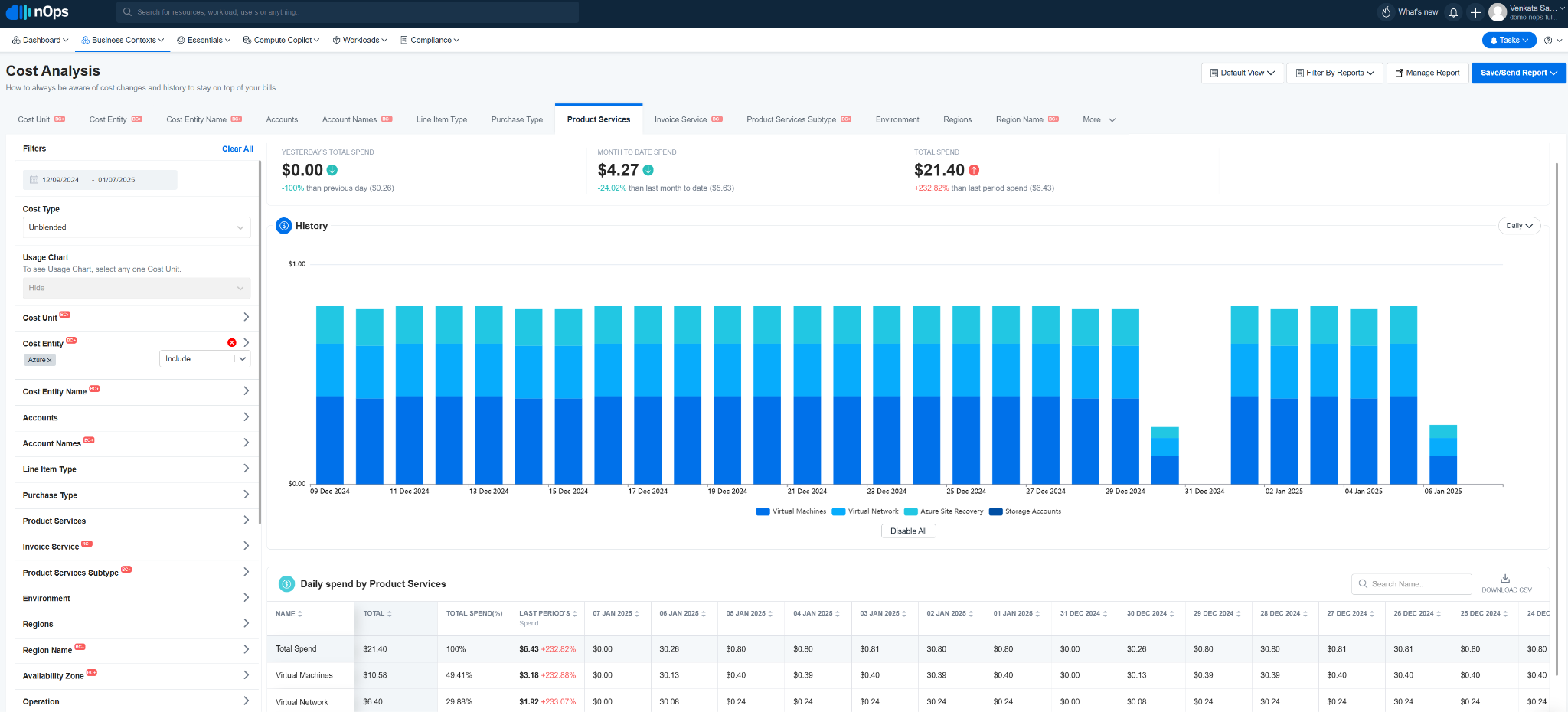Toggle Virtual Network legend color swatch

point(838,512)
